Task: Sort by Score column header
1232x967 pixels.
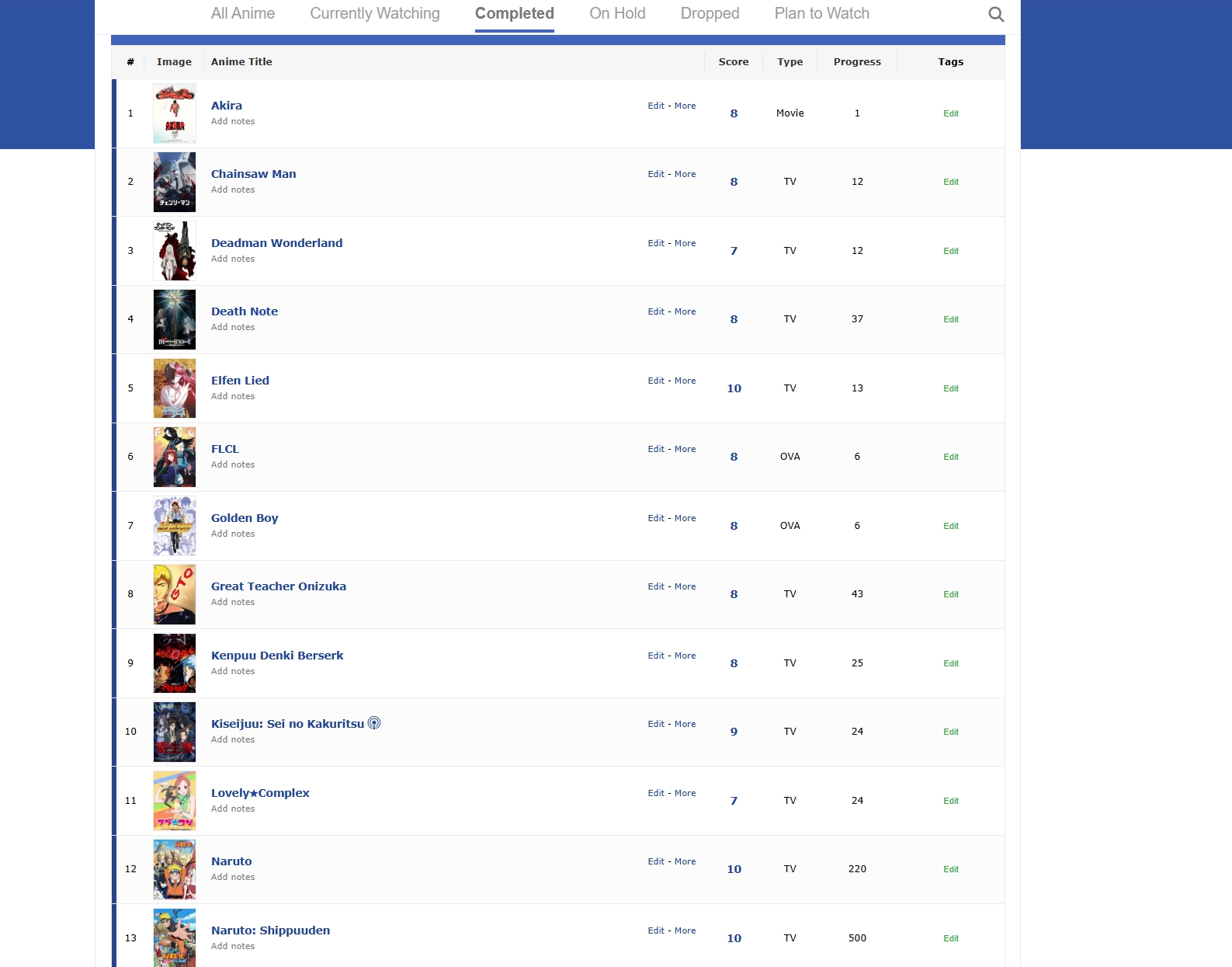Action: pyautogui.click(x=734, y=61)
